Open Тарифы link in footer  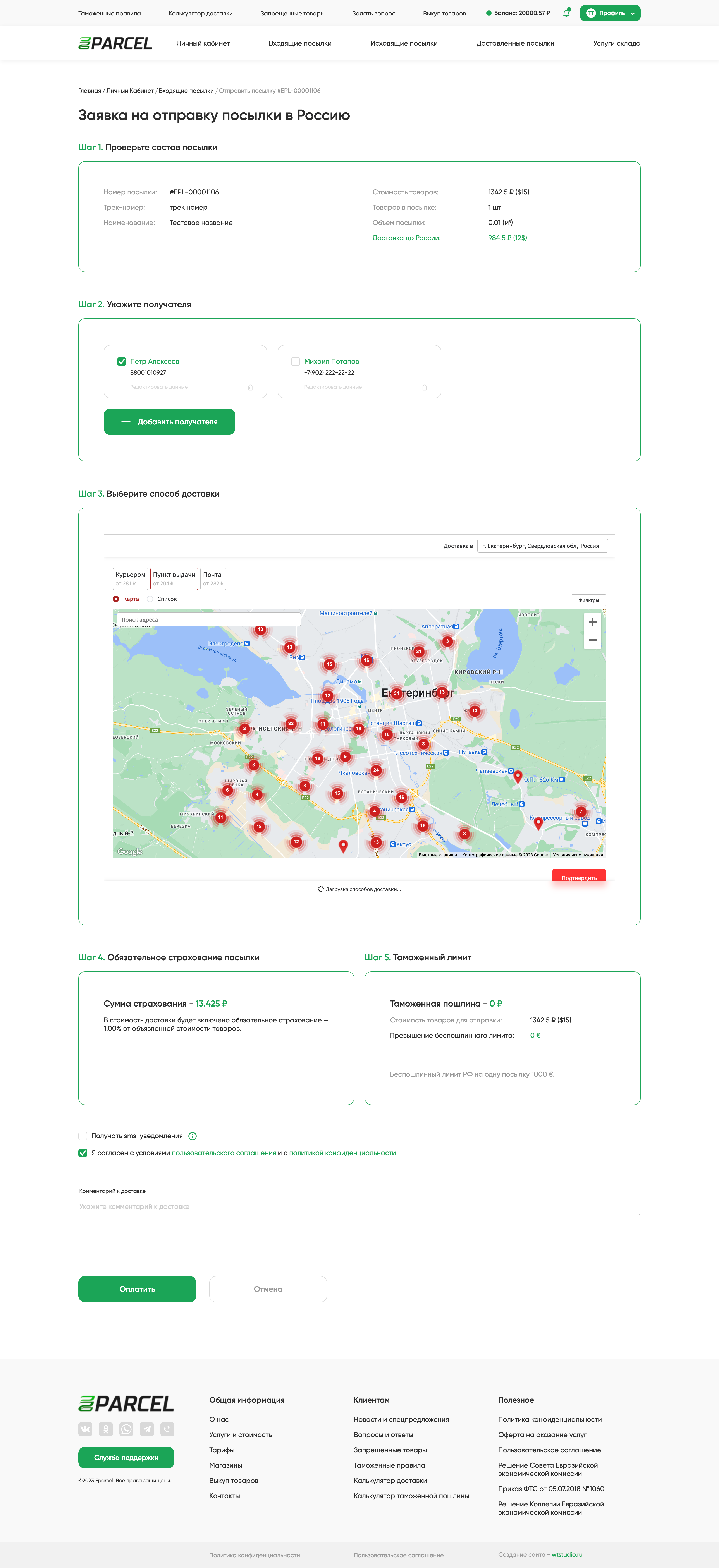(222, 1450)
